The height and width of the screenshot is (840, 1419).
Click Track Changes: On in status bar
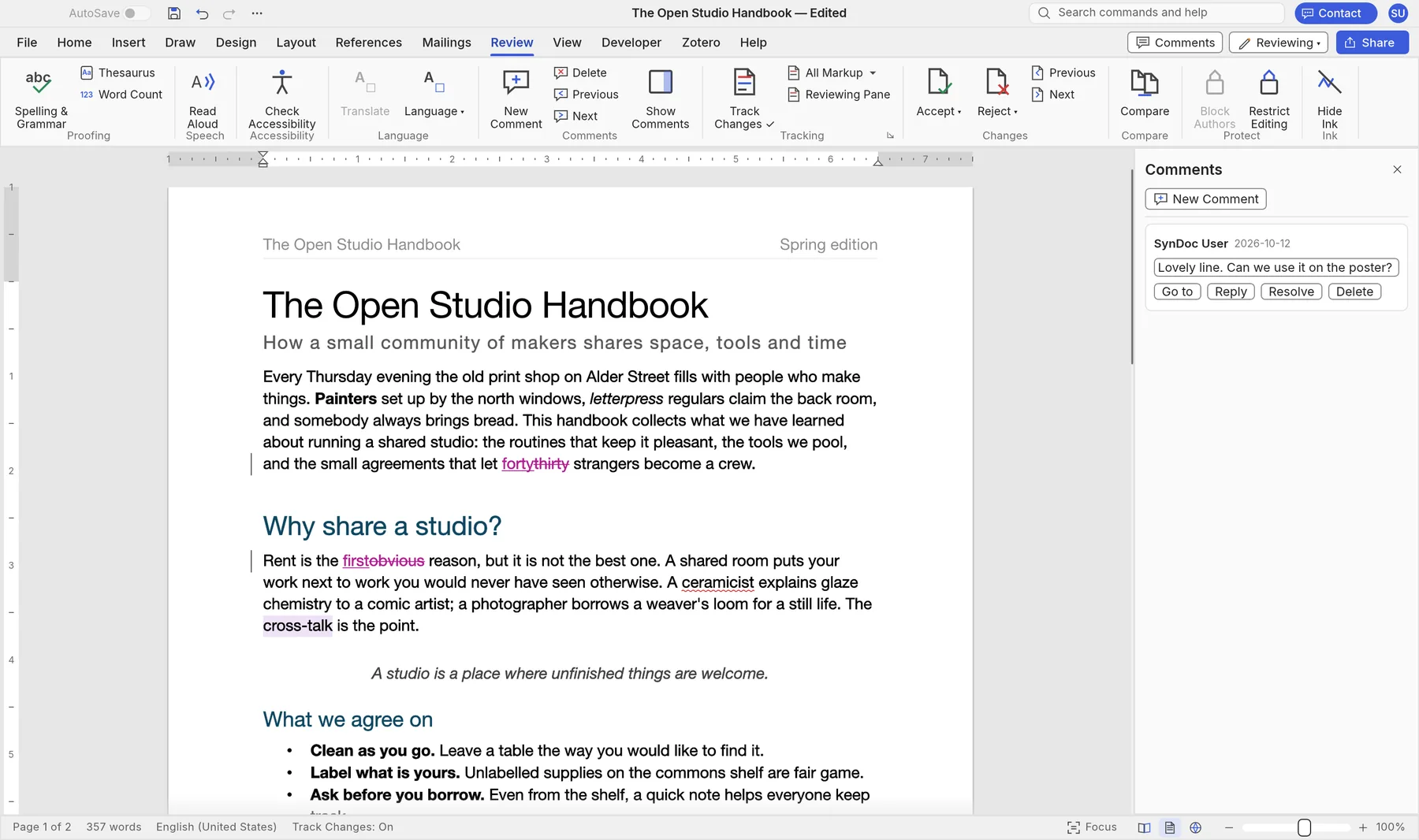[343, 827]
